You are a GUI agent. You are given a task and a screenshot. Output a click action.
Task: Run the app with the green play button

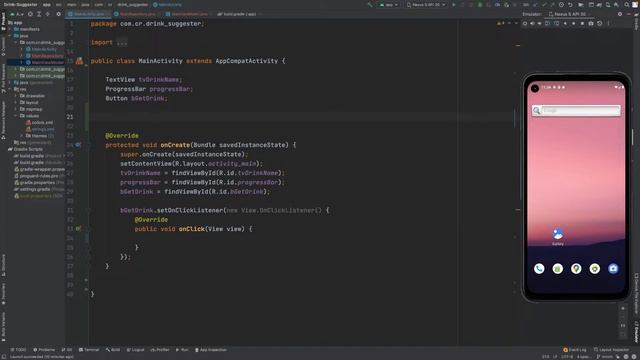(453, 5)
